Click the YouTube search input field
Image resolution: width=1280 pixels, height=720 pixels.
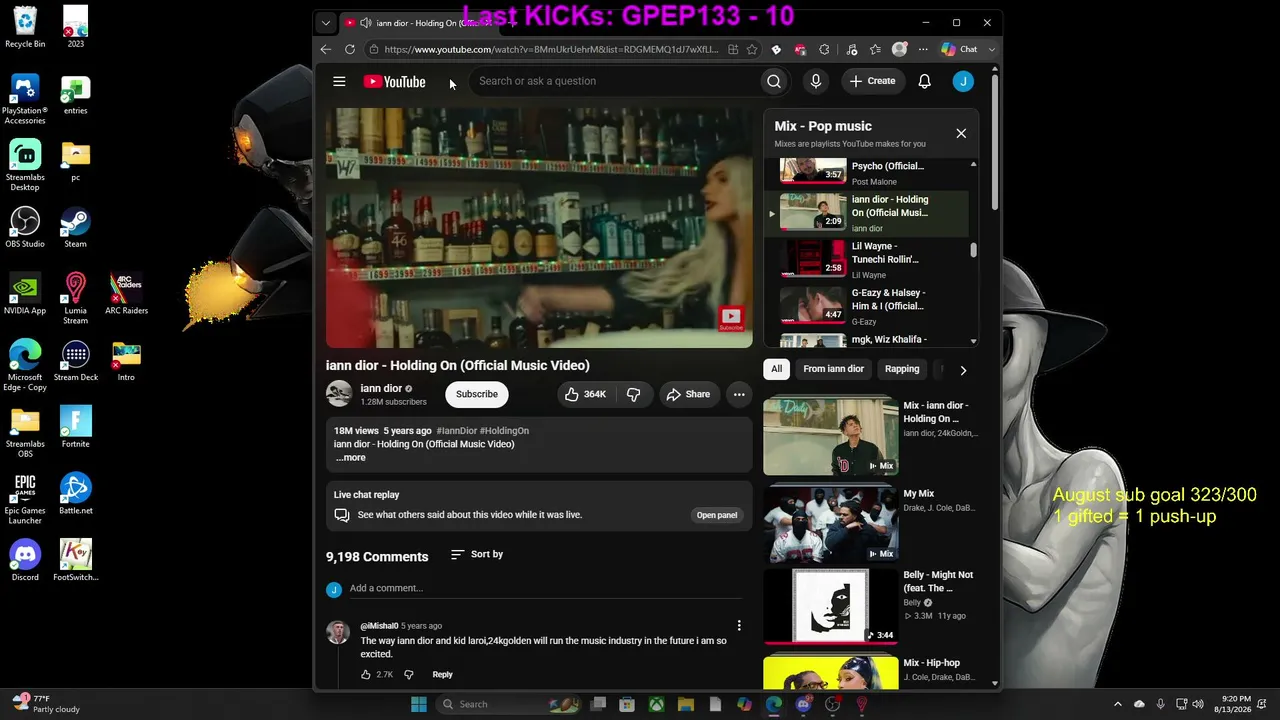tap(616, 81)
